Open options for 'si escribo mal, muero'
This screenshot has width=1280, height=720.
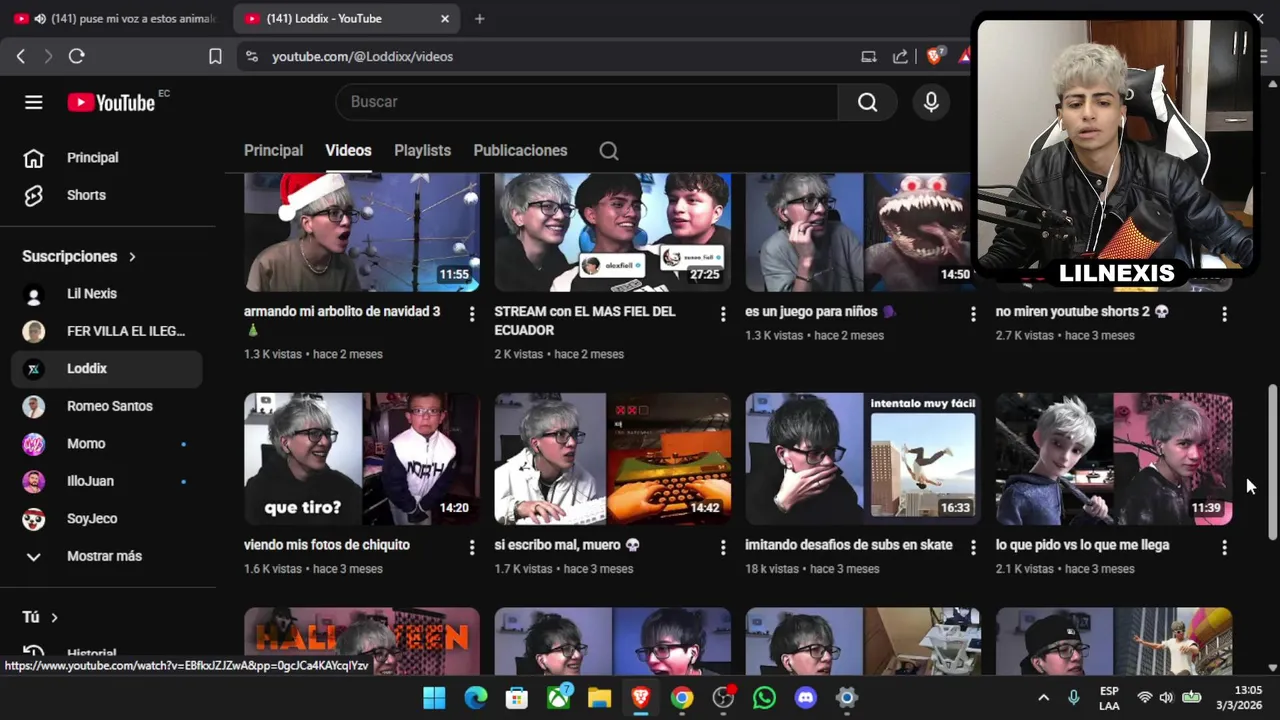coord(723,547)
